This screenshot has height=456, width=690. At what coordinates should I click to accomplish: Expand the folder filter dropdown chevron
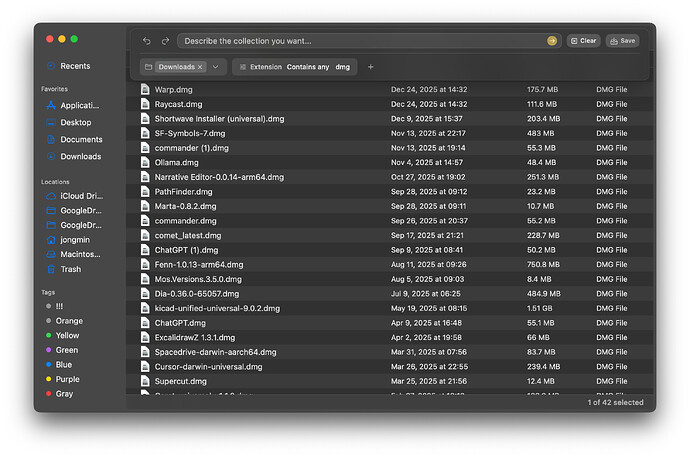(216, 67)
